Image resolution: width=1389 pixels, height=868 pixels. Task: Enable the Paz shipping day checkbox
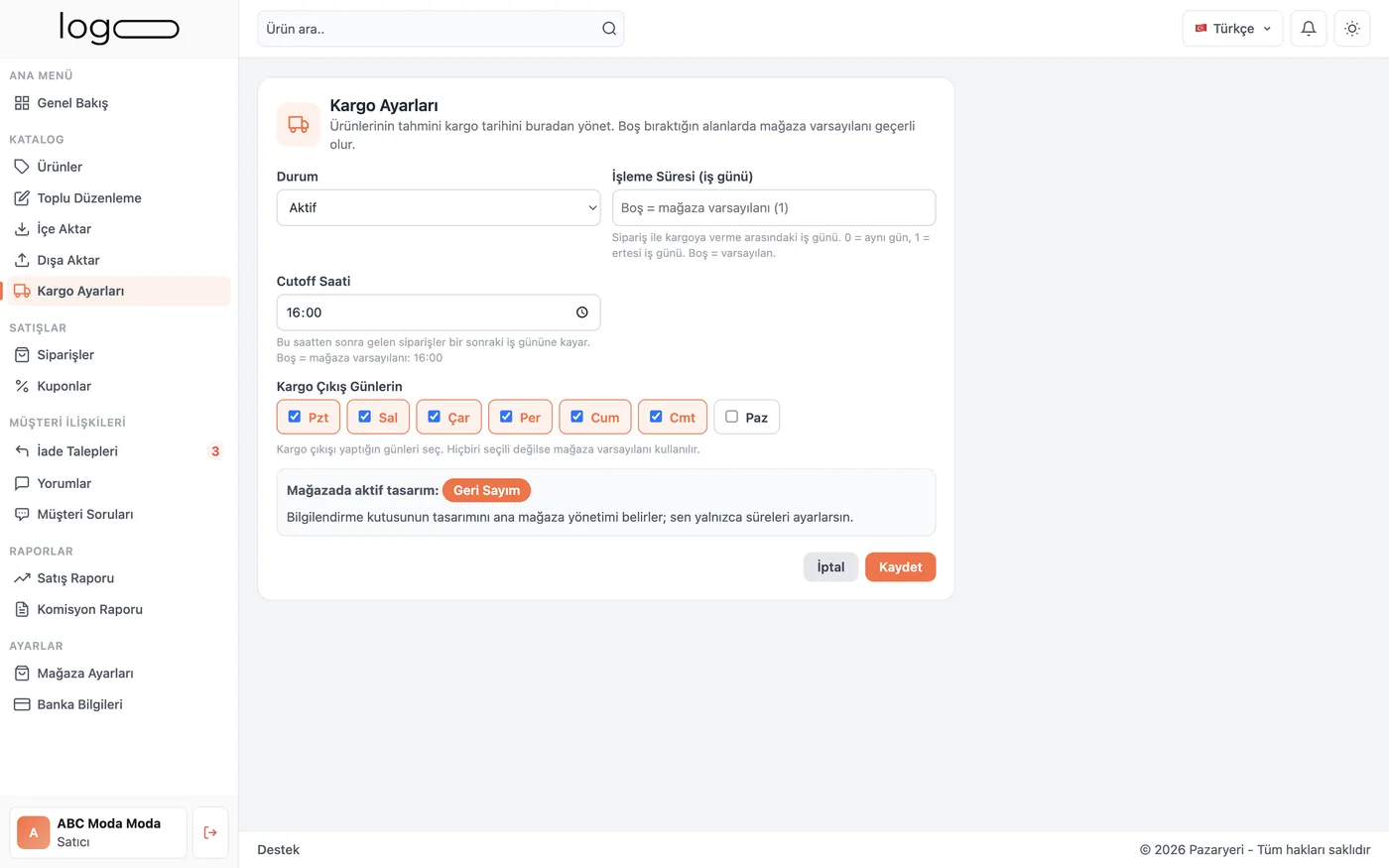[731, 417]
